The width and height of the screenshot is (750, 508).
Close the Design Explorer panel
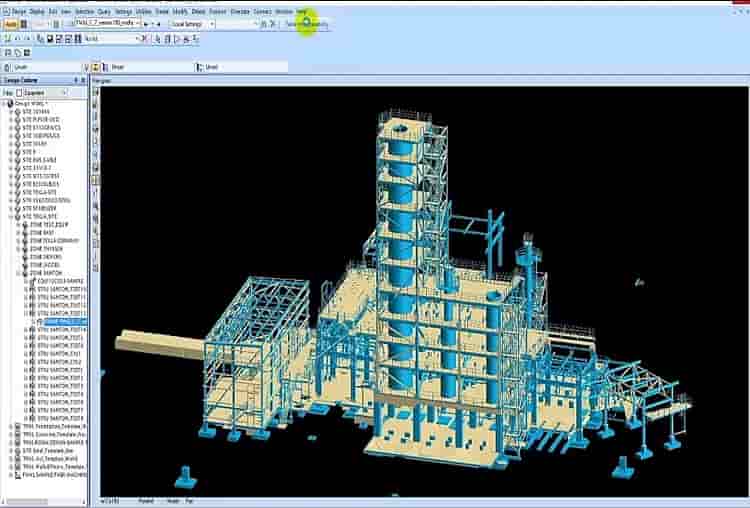(x=84, y=81)
